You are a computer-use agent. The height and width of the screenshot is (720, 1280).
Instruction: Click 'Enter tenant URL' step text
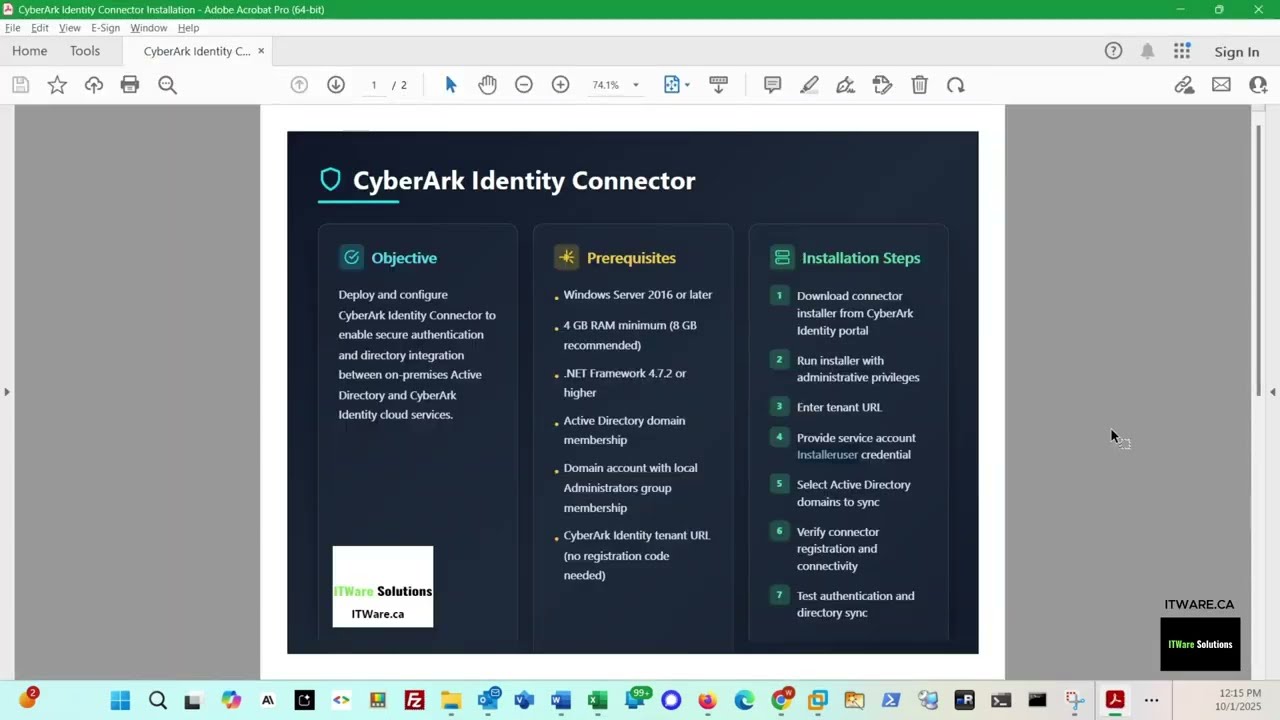point(839,408)
